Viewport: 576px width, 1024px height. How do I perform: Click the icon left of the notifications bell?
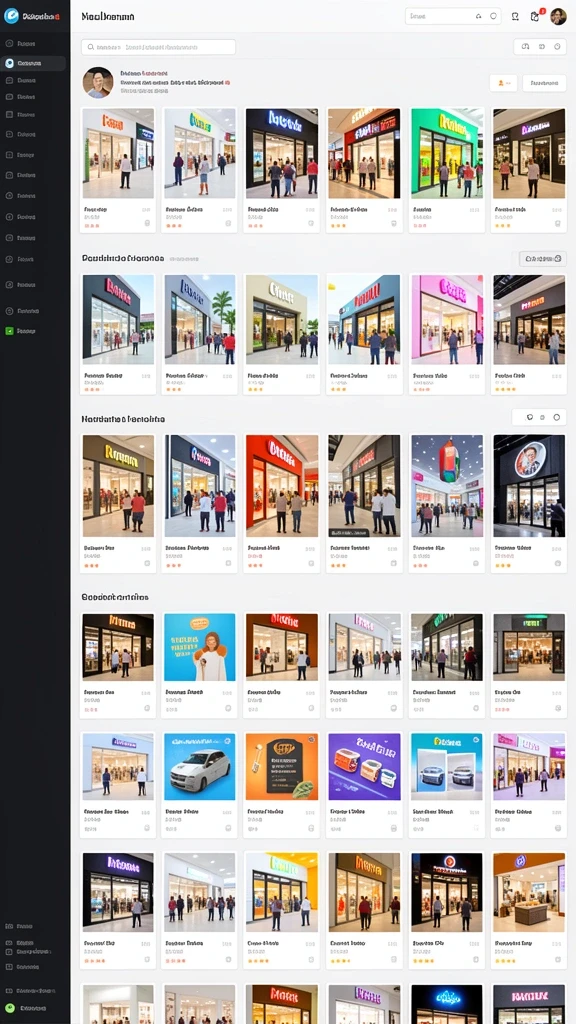(515, 16)
